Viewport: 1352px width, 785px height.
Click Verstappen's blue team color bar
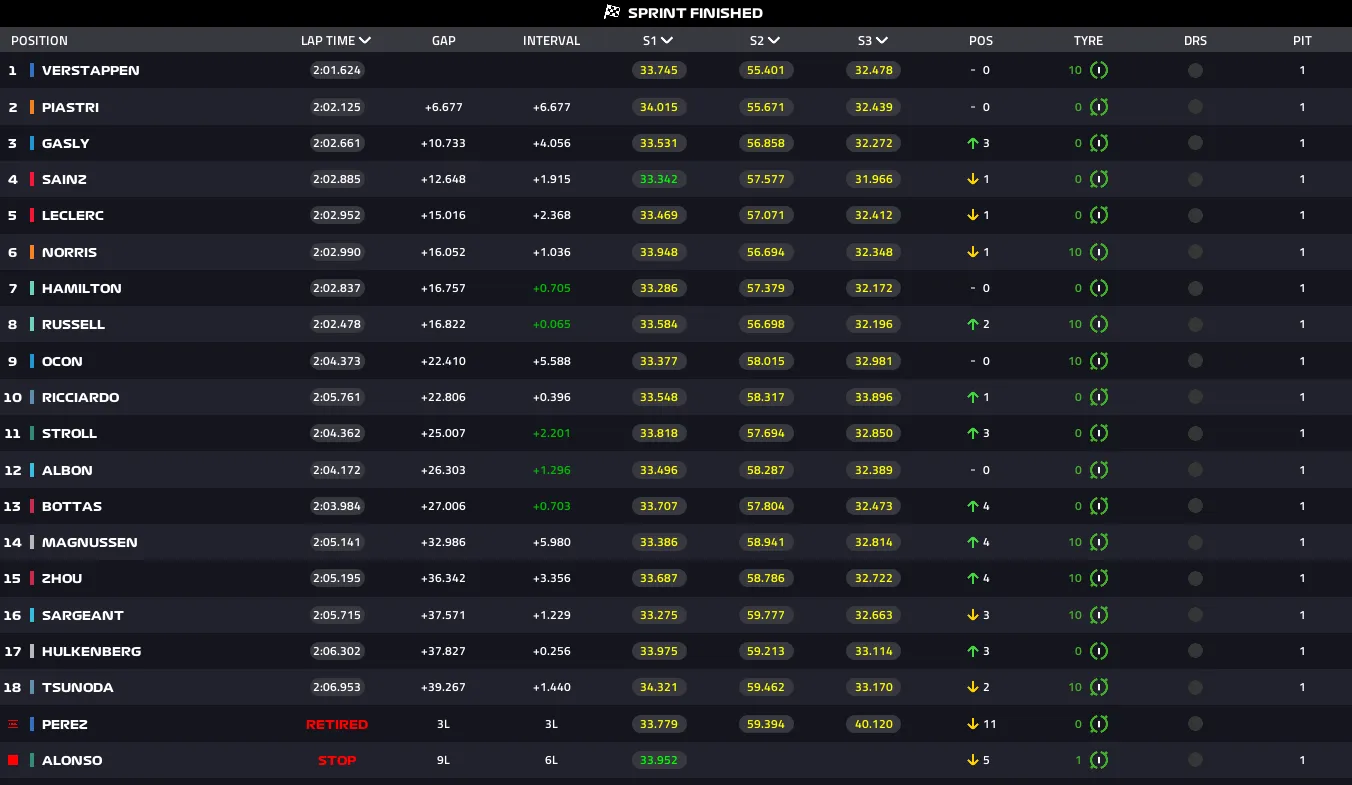coord(32,70)
